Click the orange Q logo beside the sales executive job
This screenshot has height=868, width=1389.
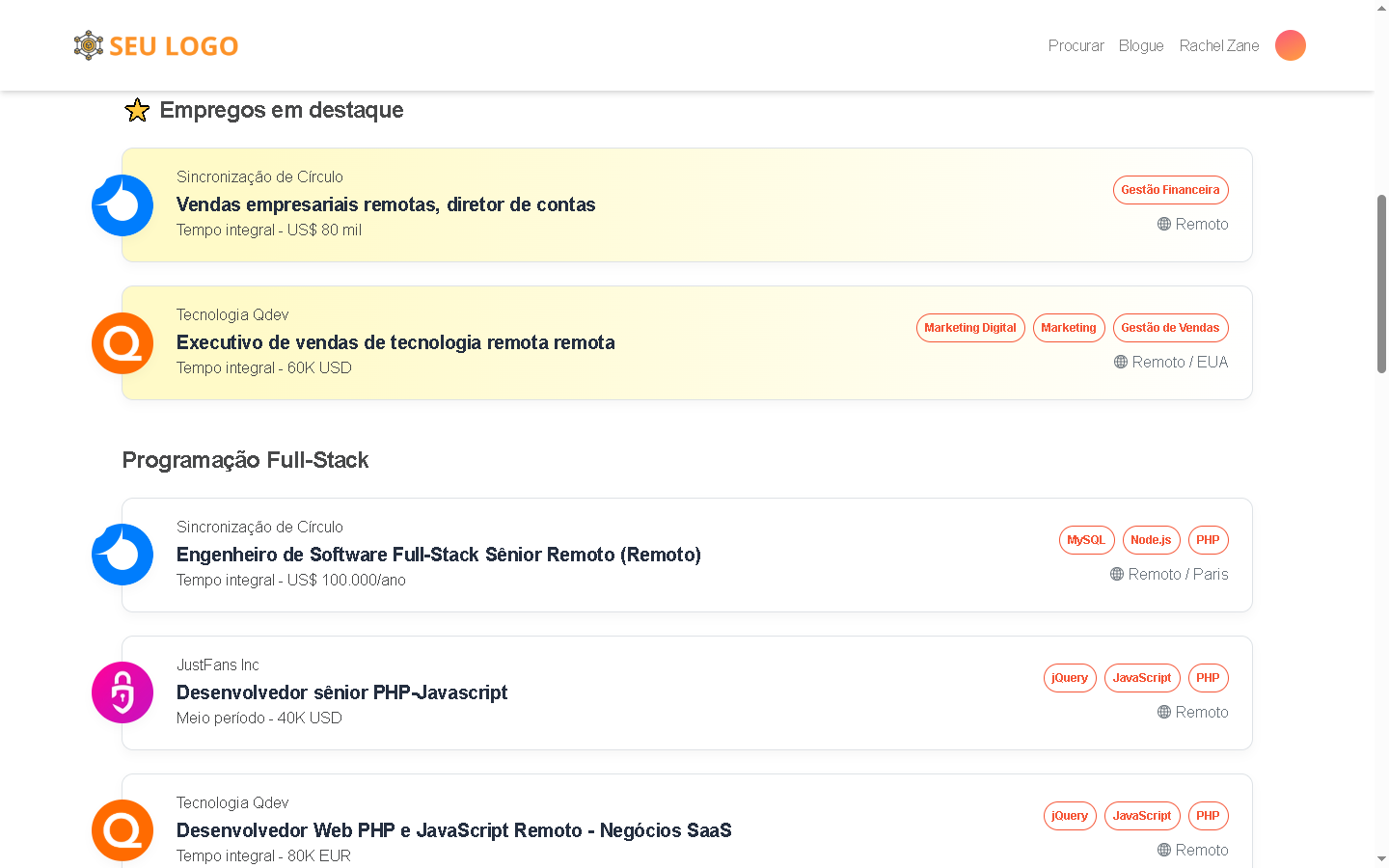point(123,343)
